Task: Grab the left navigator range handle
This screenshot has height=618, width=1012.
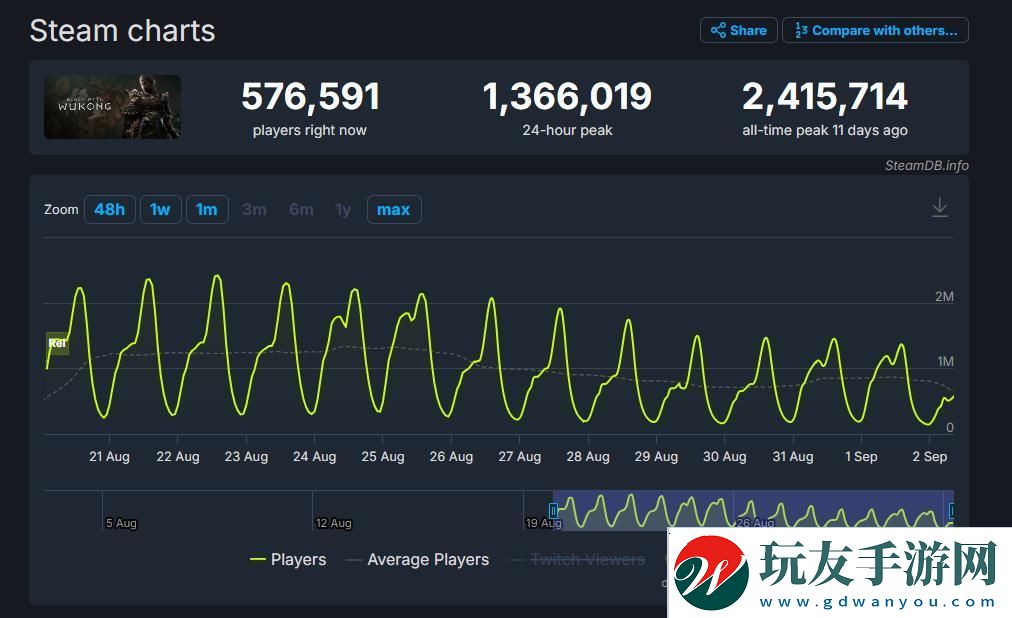Action: [x=553, y=511]
